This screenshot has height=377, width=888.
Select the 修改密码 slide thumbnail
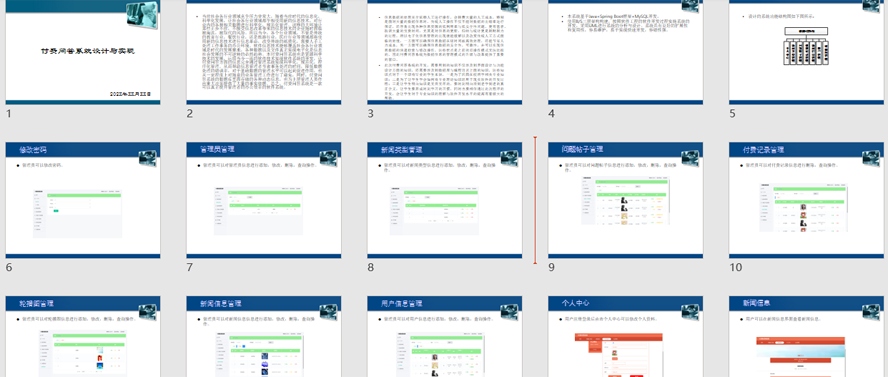83,200
